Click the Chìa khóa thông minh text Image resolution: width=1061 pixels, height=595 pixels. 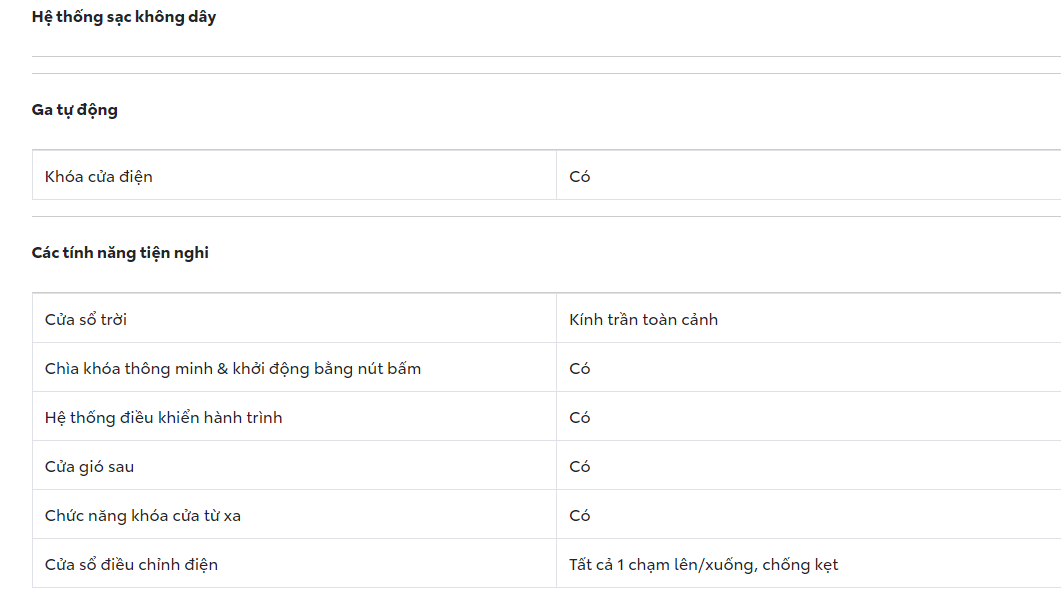128,369
